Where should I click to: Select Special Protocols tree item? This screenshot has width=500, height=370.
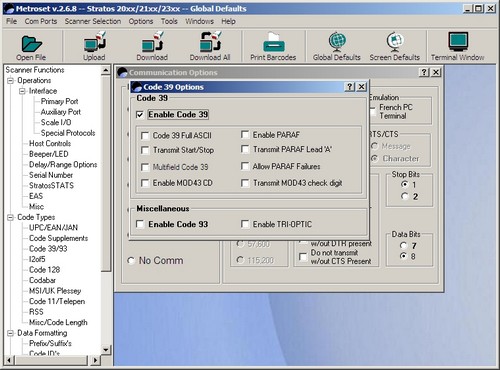tap(68, 133)
